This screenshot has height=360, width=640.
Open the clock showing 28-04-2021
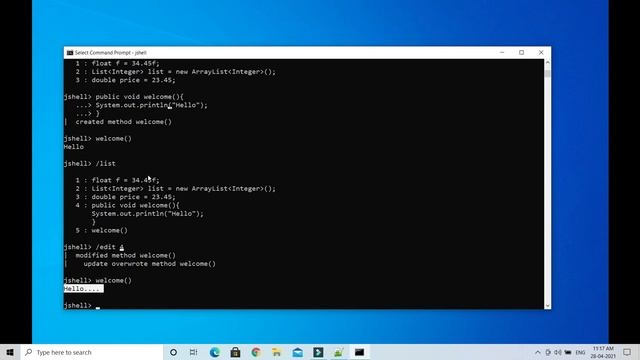click(x=603, y=352)
